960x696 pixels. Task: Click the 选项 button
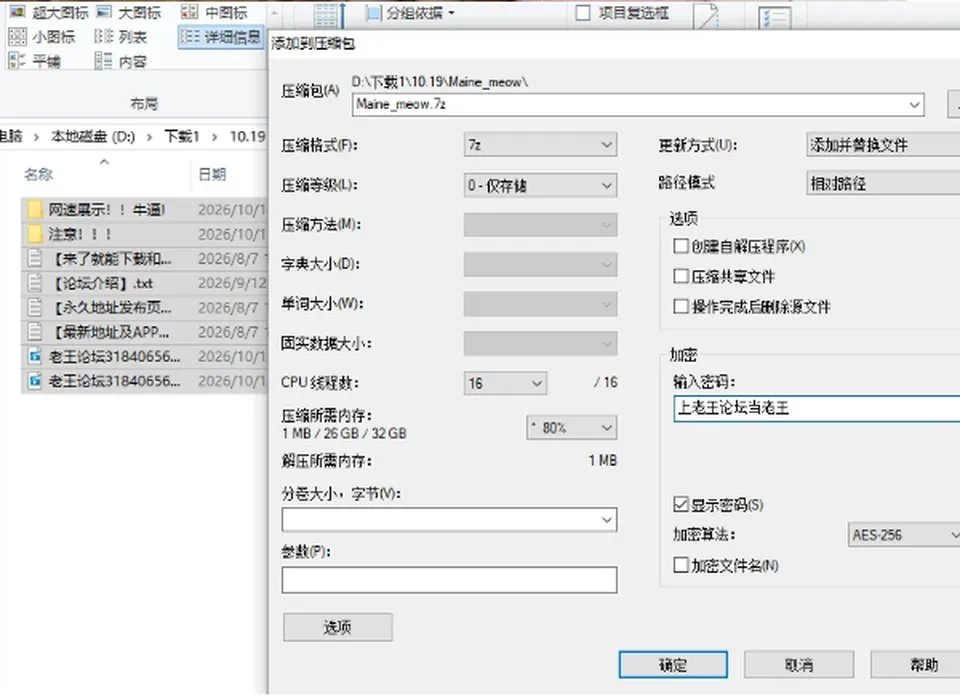(x=337, y=627)
